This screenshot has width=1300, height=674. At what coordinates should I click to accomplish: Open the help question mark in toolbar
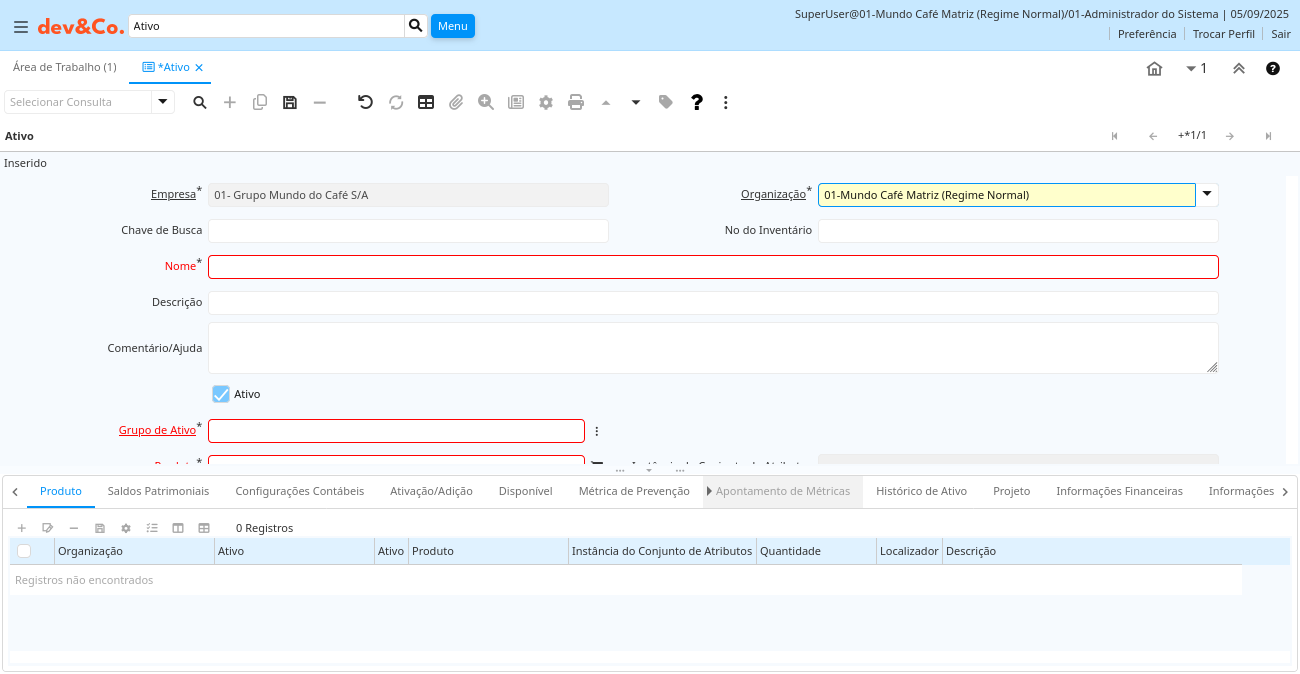(x=697, y=102)
